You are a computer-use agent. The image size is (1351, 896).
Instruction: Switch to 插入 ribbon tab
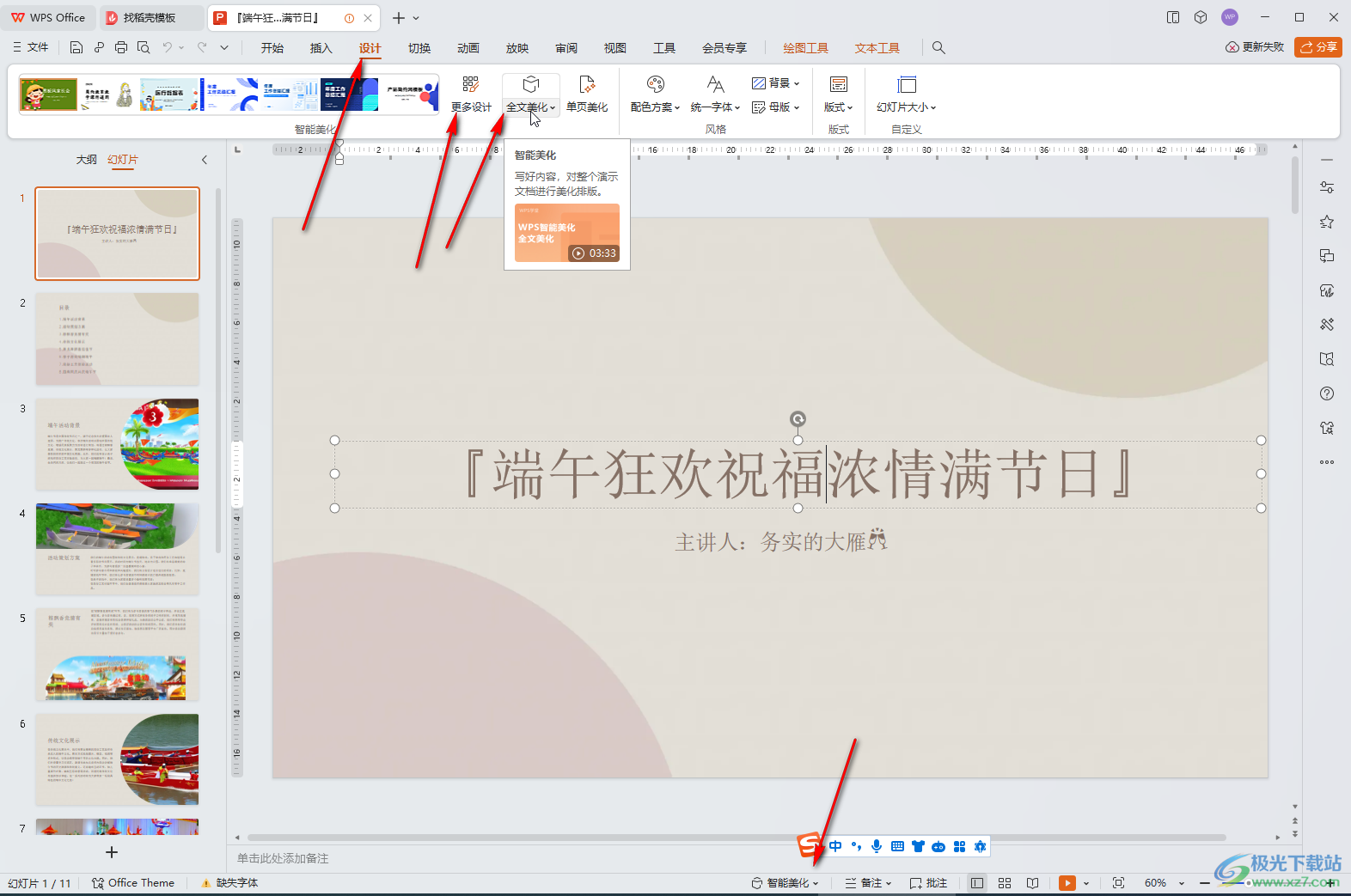(321, 48)
